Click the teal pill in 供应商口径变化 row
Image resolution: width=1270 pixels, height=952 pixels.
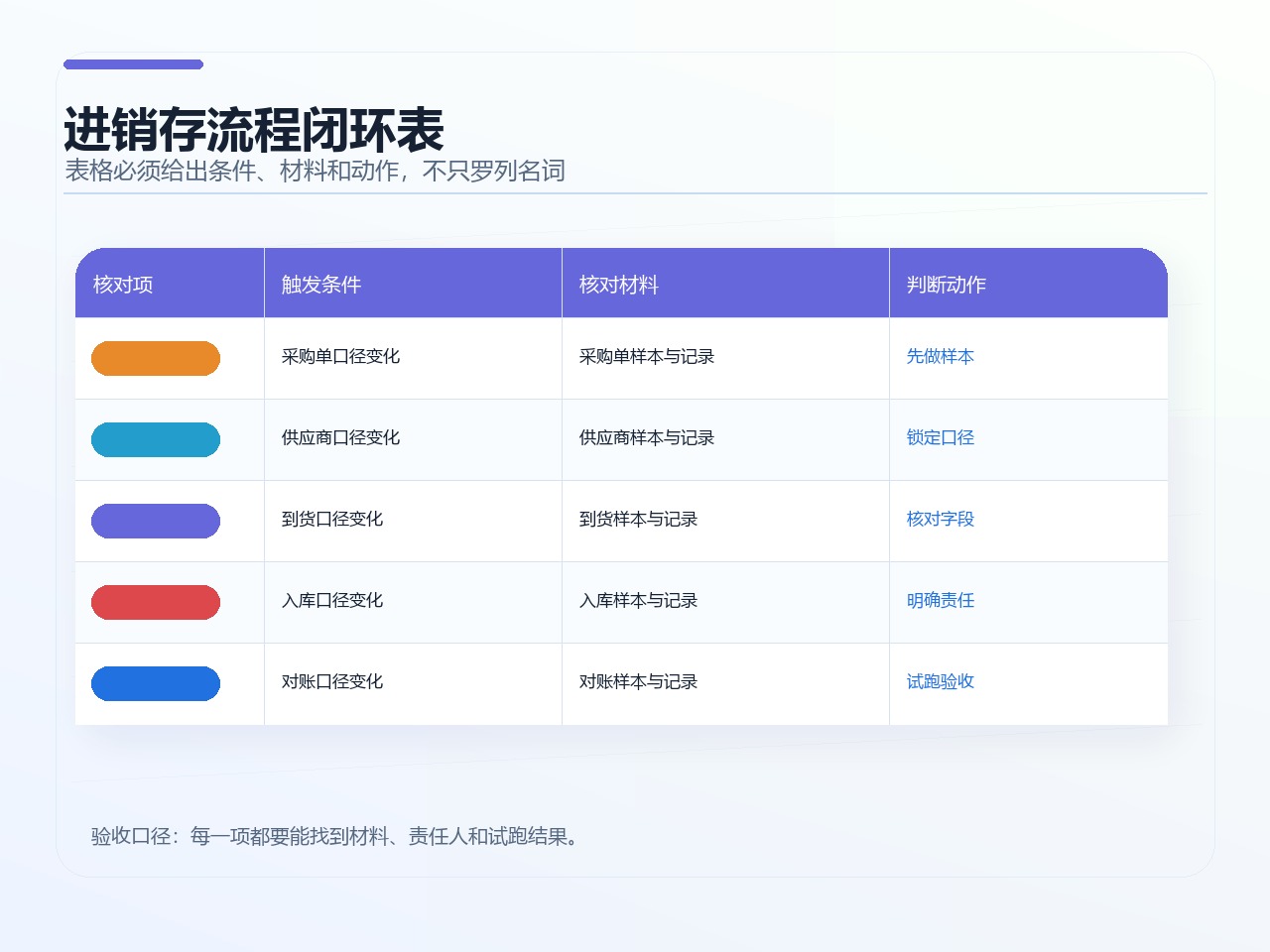[x=156, y=439]
